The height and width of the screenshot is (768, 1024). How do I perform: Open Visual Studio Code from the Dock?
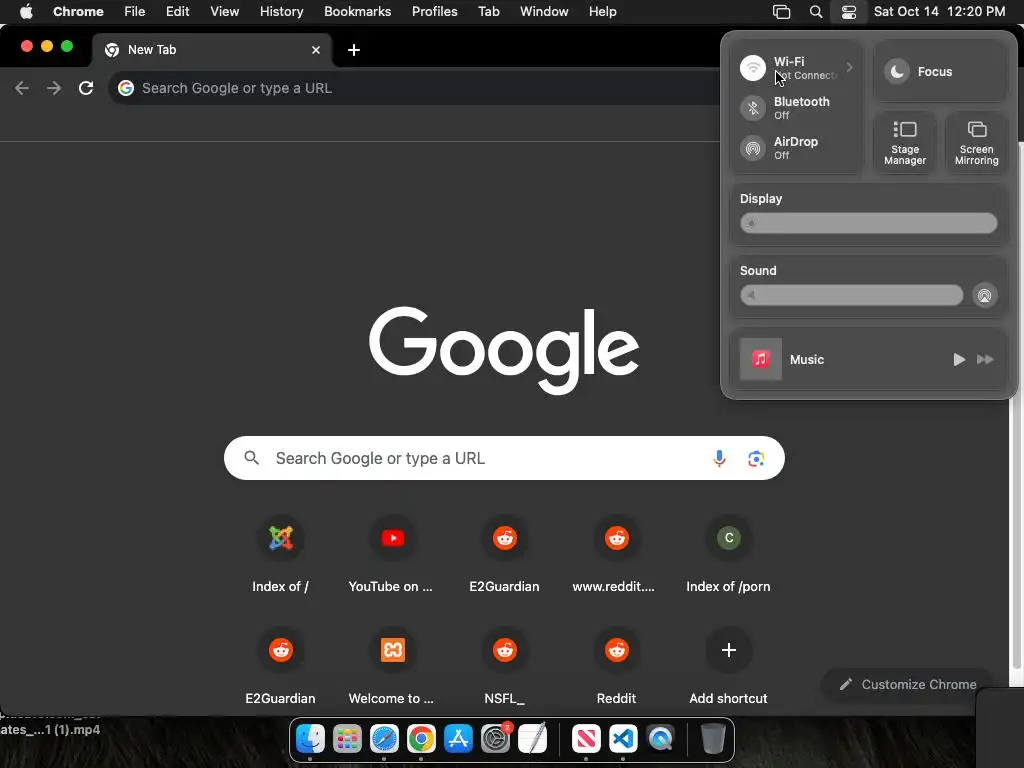tap(623, 739)
